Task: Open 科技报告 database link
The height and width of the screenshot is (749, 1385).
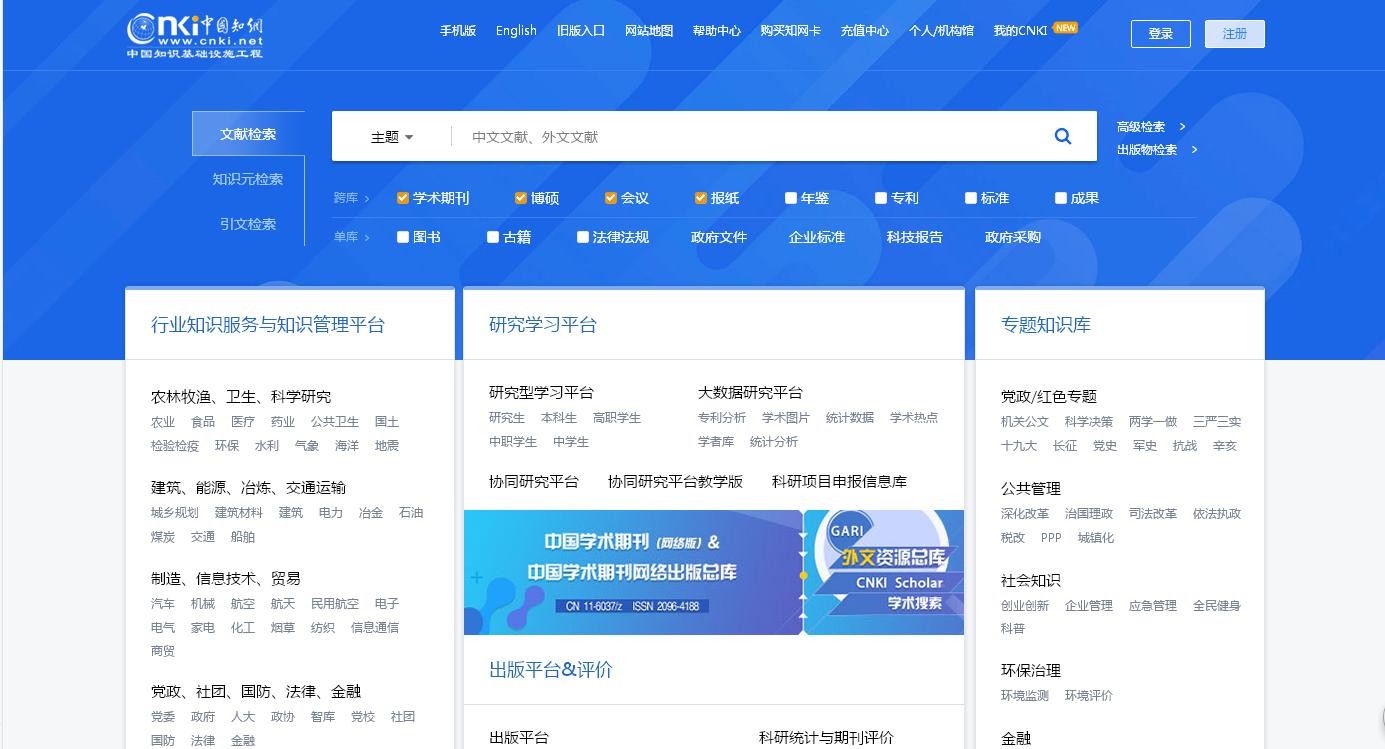Action: point(915,237)
